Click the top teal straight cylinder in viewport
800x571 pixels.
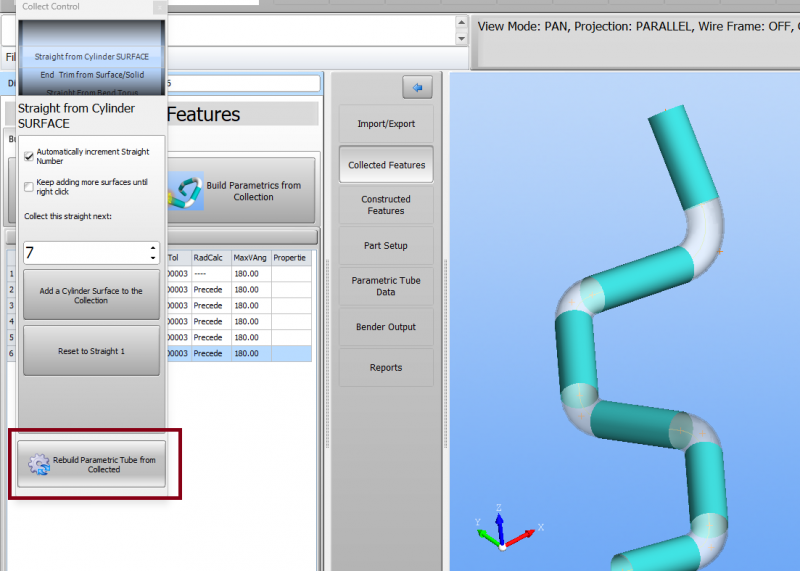tap(683, 156)
